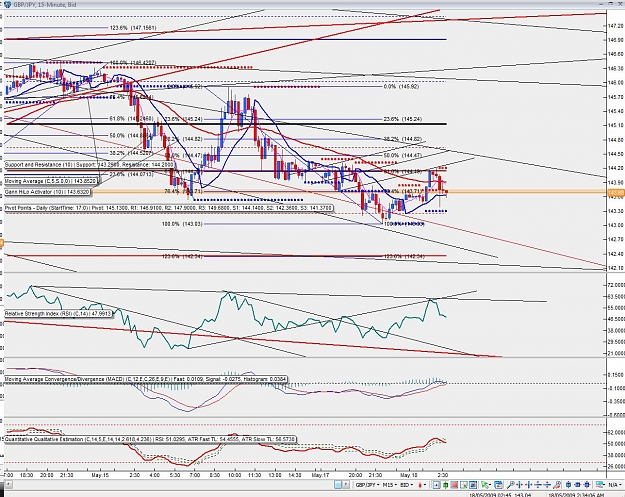Click the small gray arrow button beside blue square
625x497 pixels.
tap(346, 485)
